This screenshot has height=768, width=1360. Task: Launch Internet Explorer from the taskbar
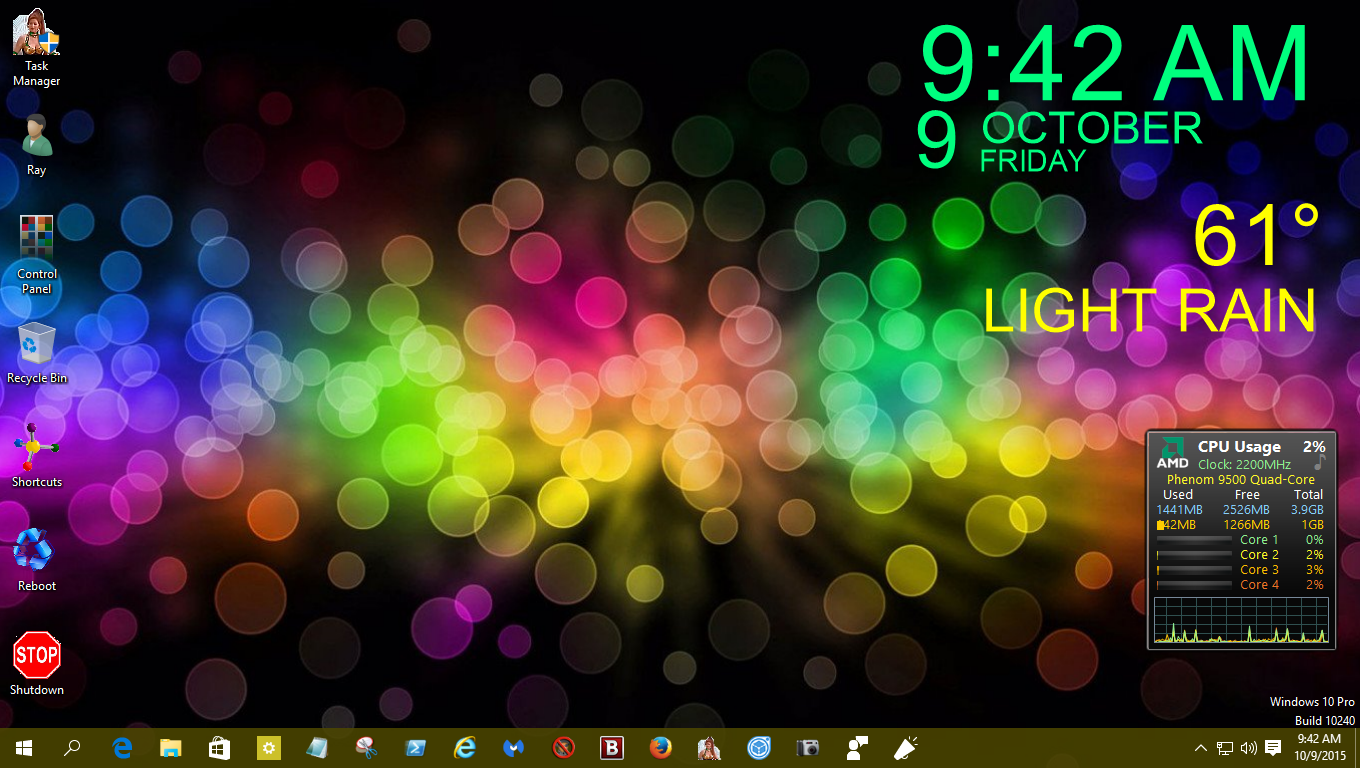(x=464, y=747)
